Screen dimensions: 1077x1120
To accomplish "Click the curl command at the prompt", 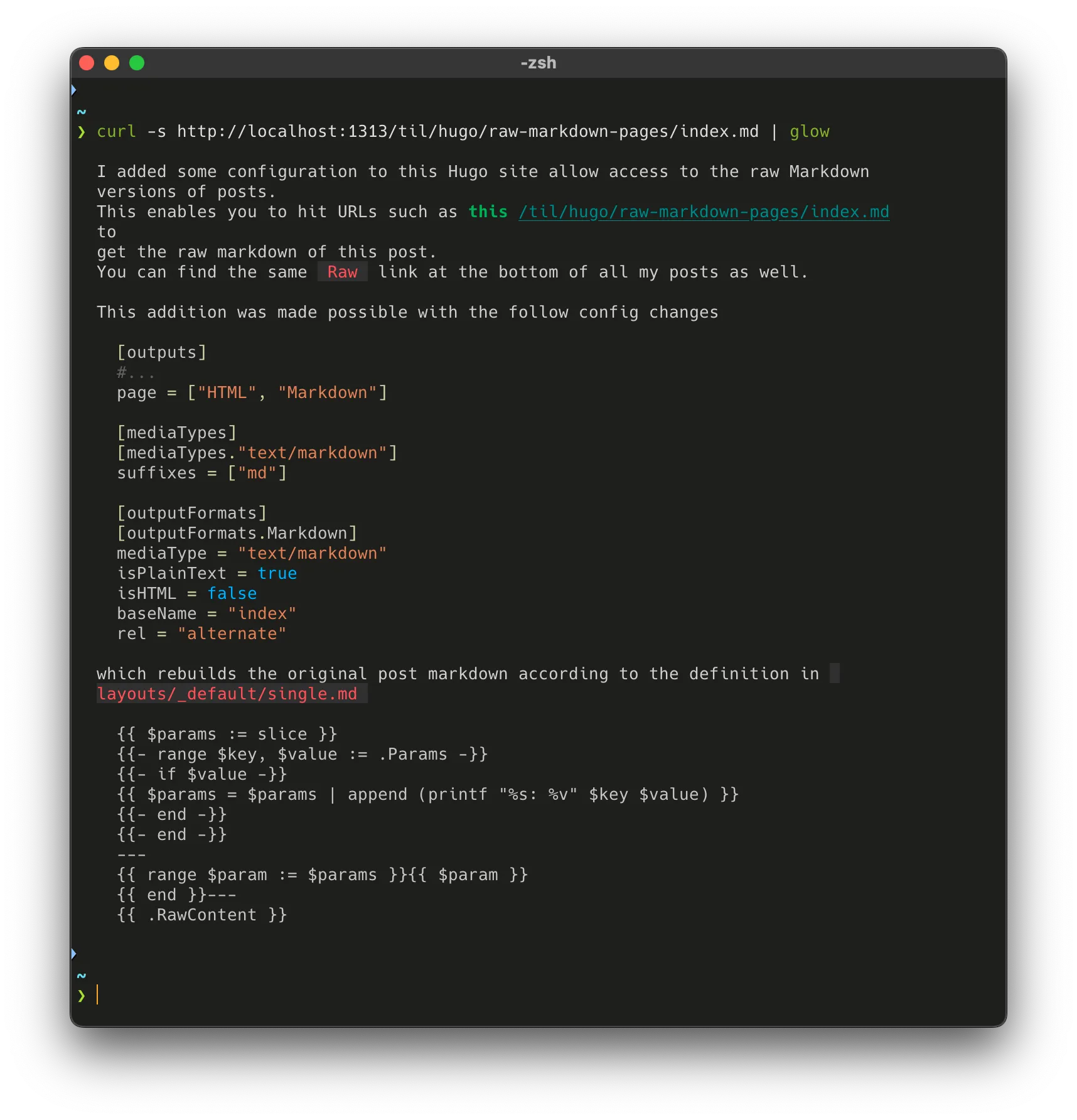I will [116, 132].
